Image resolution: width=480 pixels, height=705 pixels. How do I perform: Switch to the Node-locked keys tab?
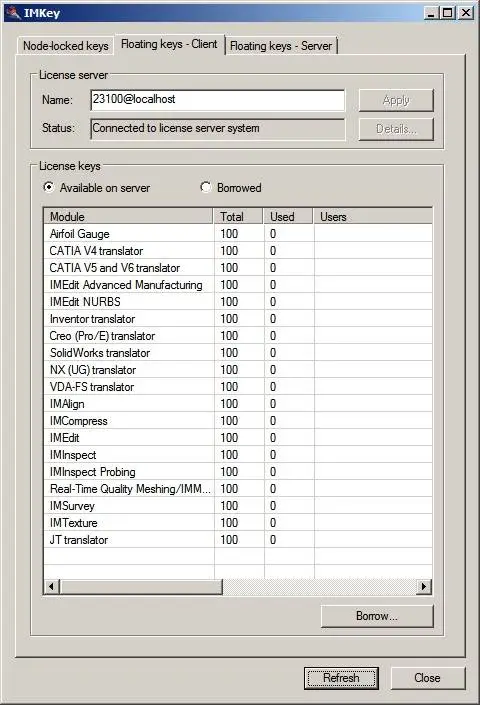pos(66,46)
